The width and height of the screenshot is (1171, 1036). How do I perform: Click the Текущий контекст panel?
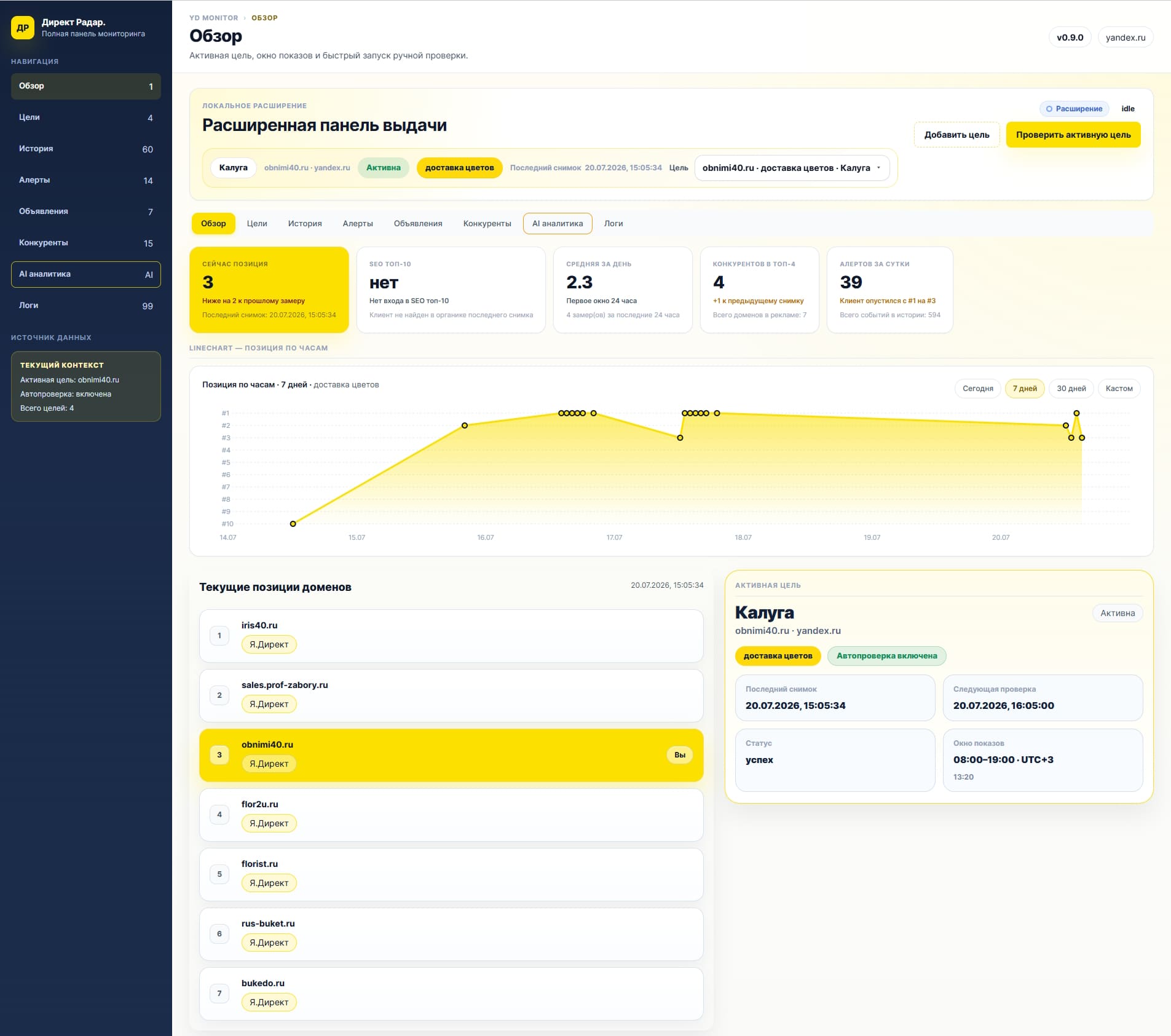tap(86, 386)
